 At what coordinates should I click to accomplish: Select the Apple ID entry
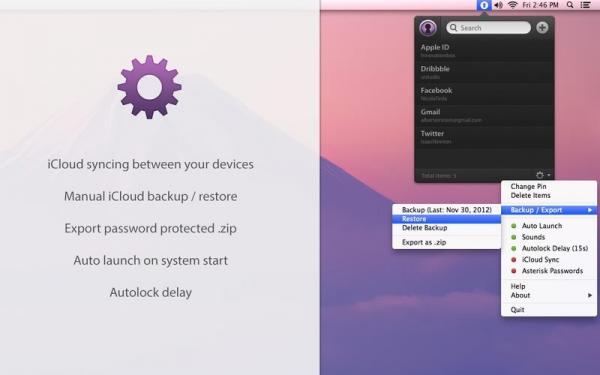click(484, 51)
